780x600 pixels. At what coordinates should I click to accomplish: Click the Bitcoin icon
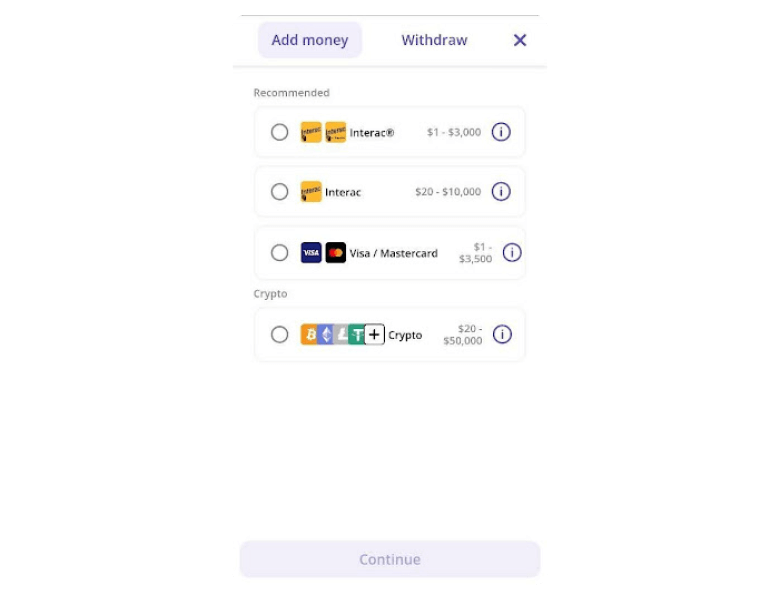pyautogui.click(x=309, y=334)
